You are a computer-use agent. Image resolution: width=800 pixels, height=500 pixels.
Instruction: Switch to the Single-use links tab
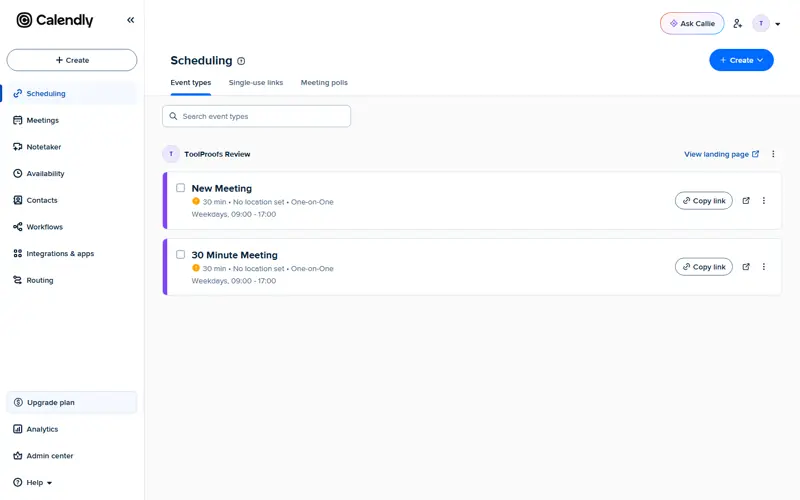click(x=256, y=83)
